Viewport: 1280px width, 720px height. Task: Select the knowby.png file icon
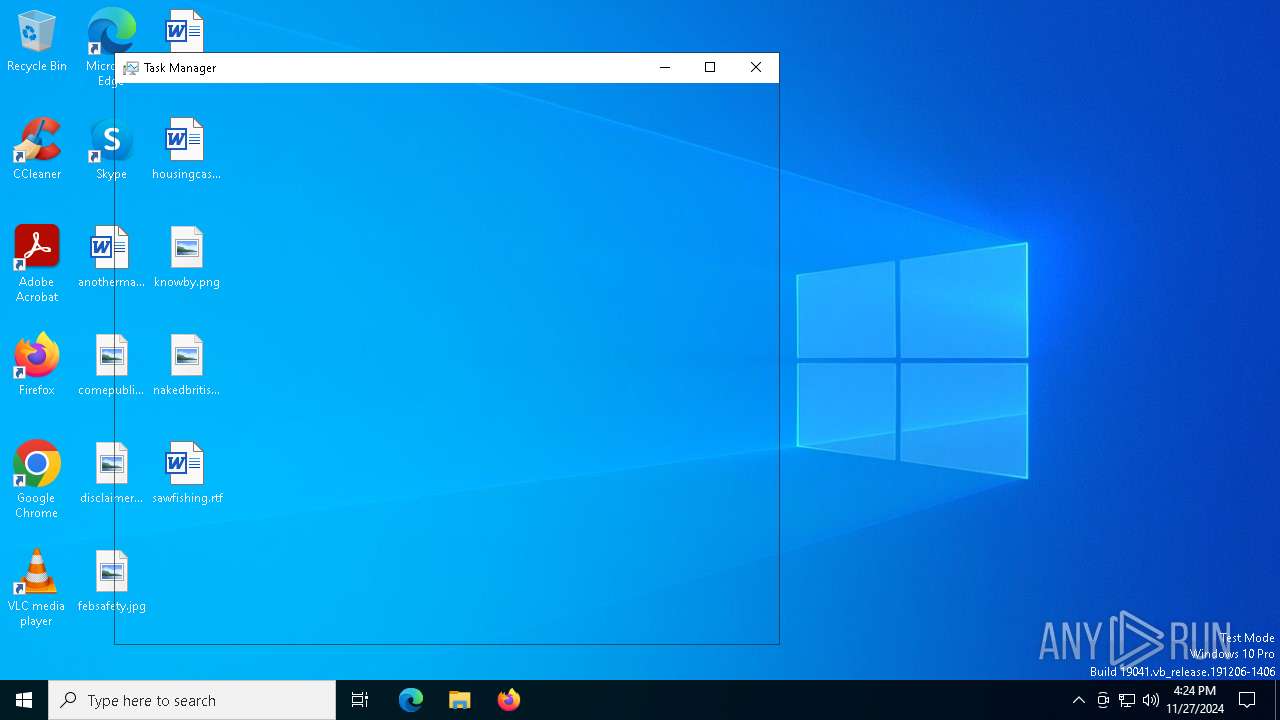(187, 258)
